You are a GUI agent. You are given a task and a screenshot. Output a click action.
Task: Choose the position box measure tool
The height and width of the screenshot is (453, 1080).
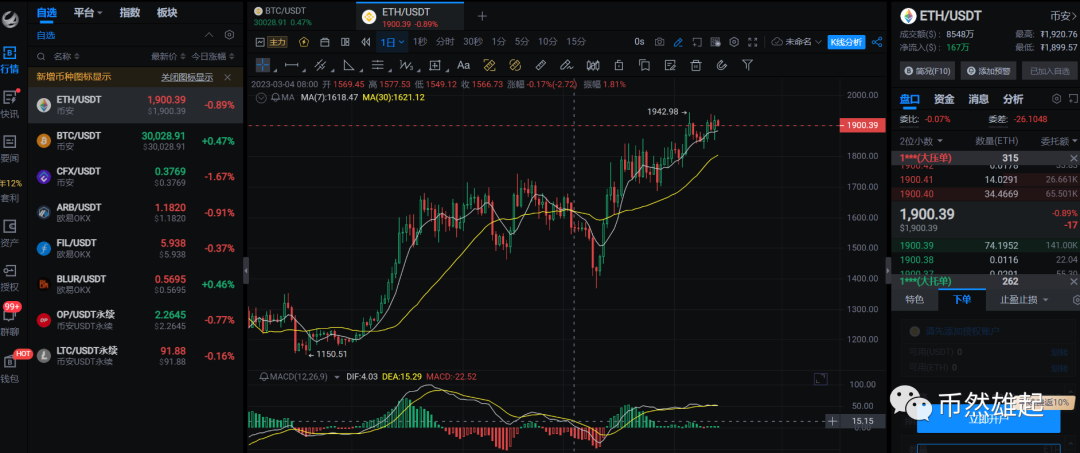click(435, 65)
